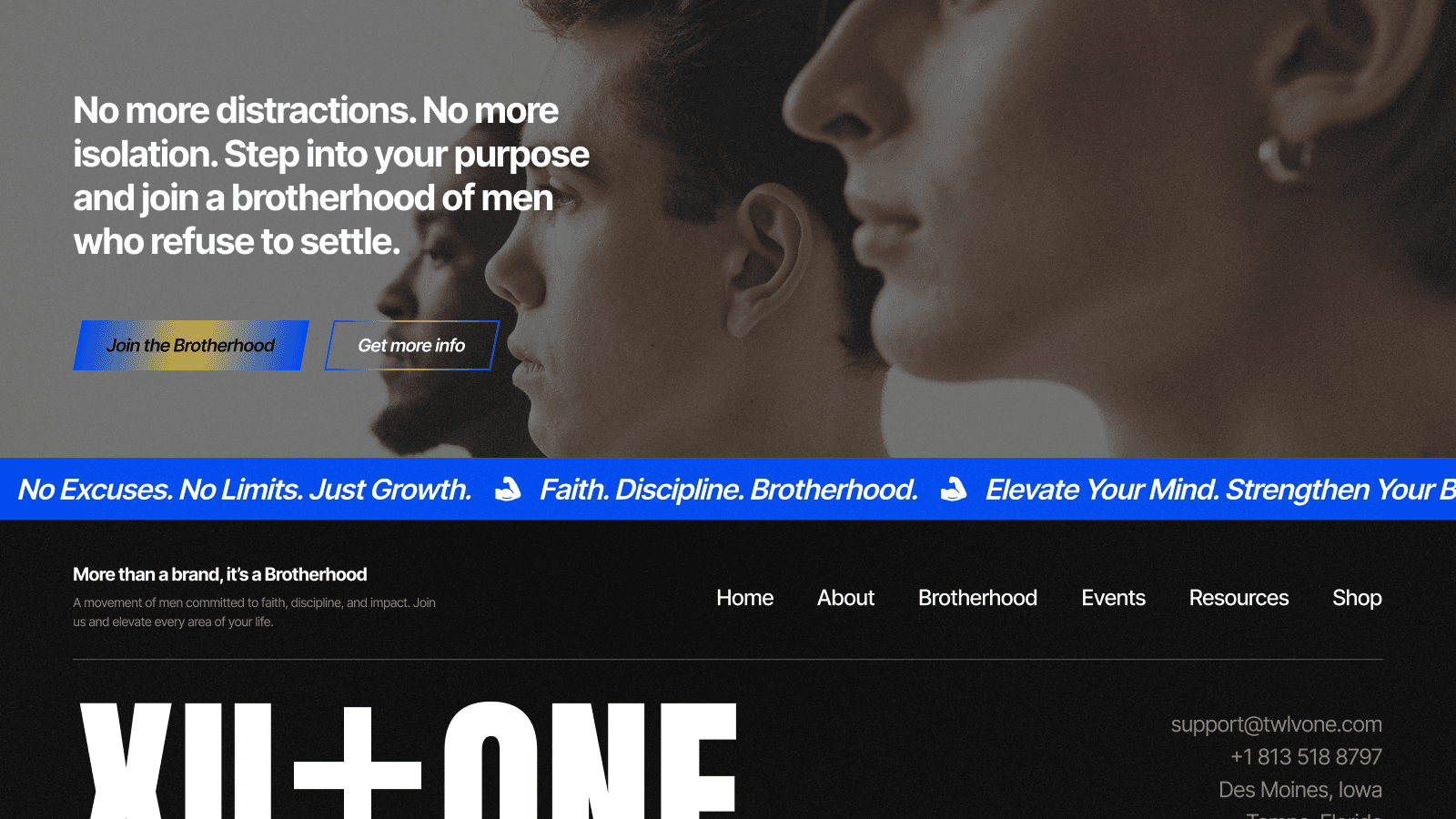Go to the Home footer link
The image size is (1456, 819).
744,598
